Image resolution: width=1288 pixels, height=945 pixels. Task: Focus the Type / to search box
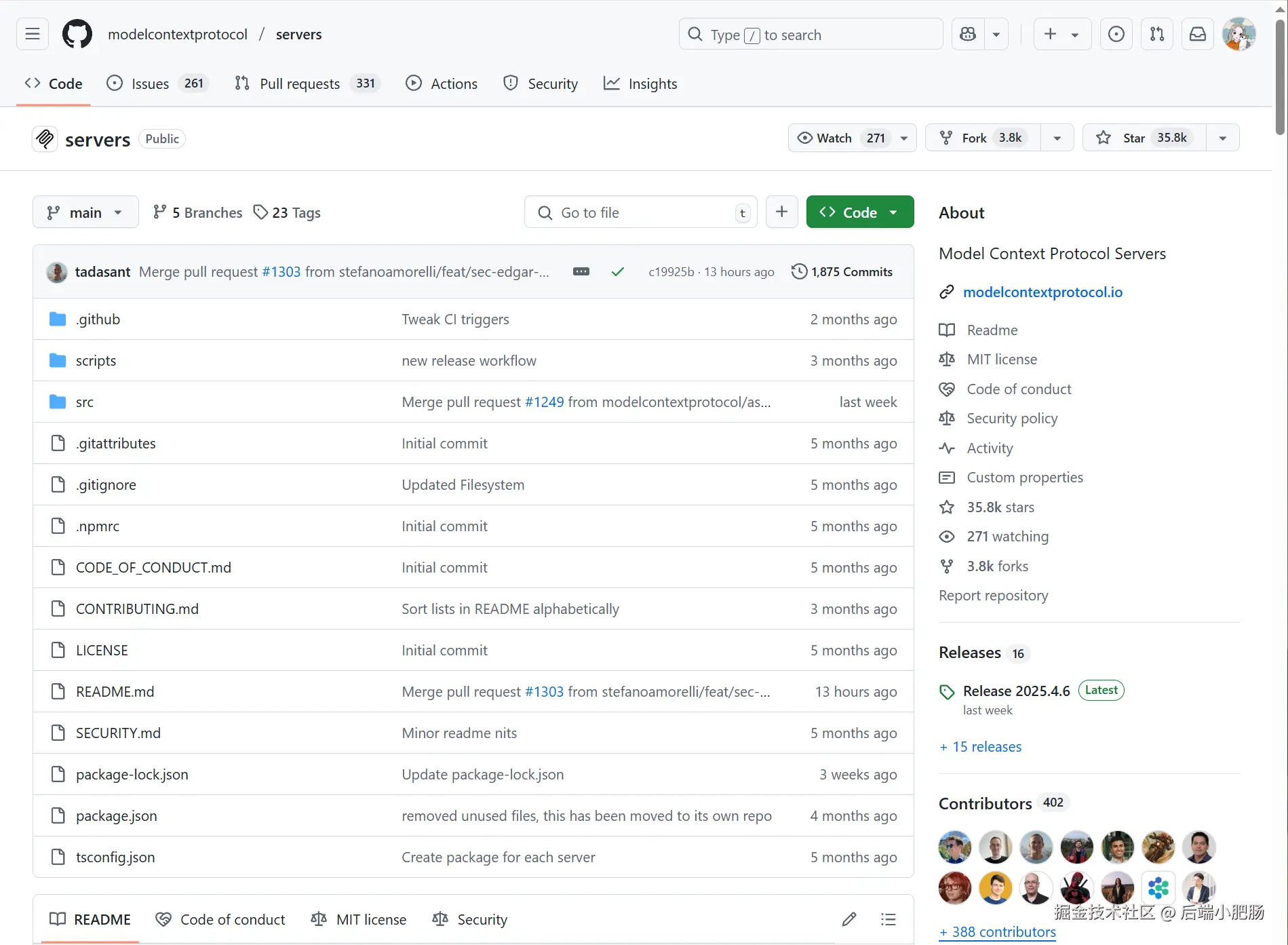click(x=811, y=34)
